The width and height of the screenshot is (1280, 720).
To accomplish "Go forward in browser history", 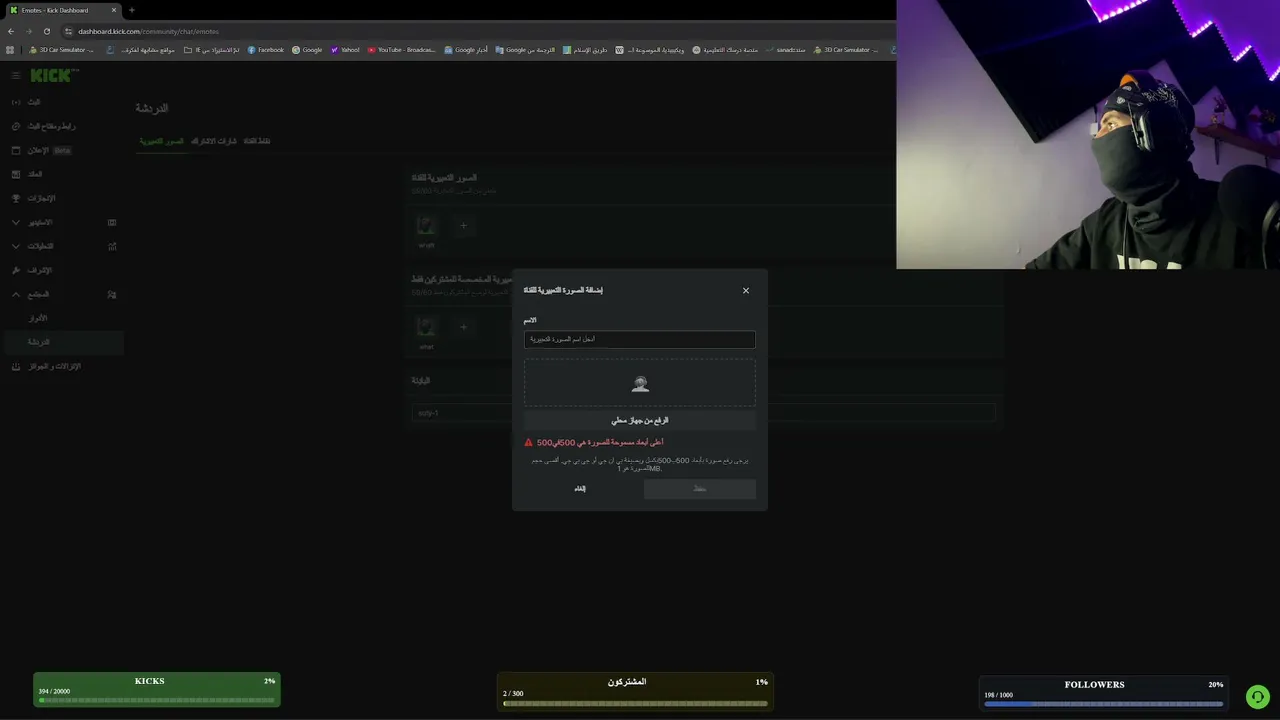I will click(29, 31).
